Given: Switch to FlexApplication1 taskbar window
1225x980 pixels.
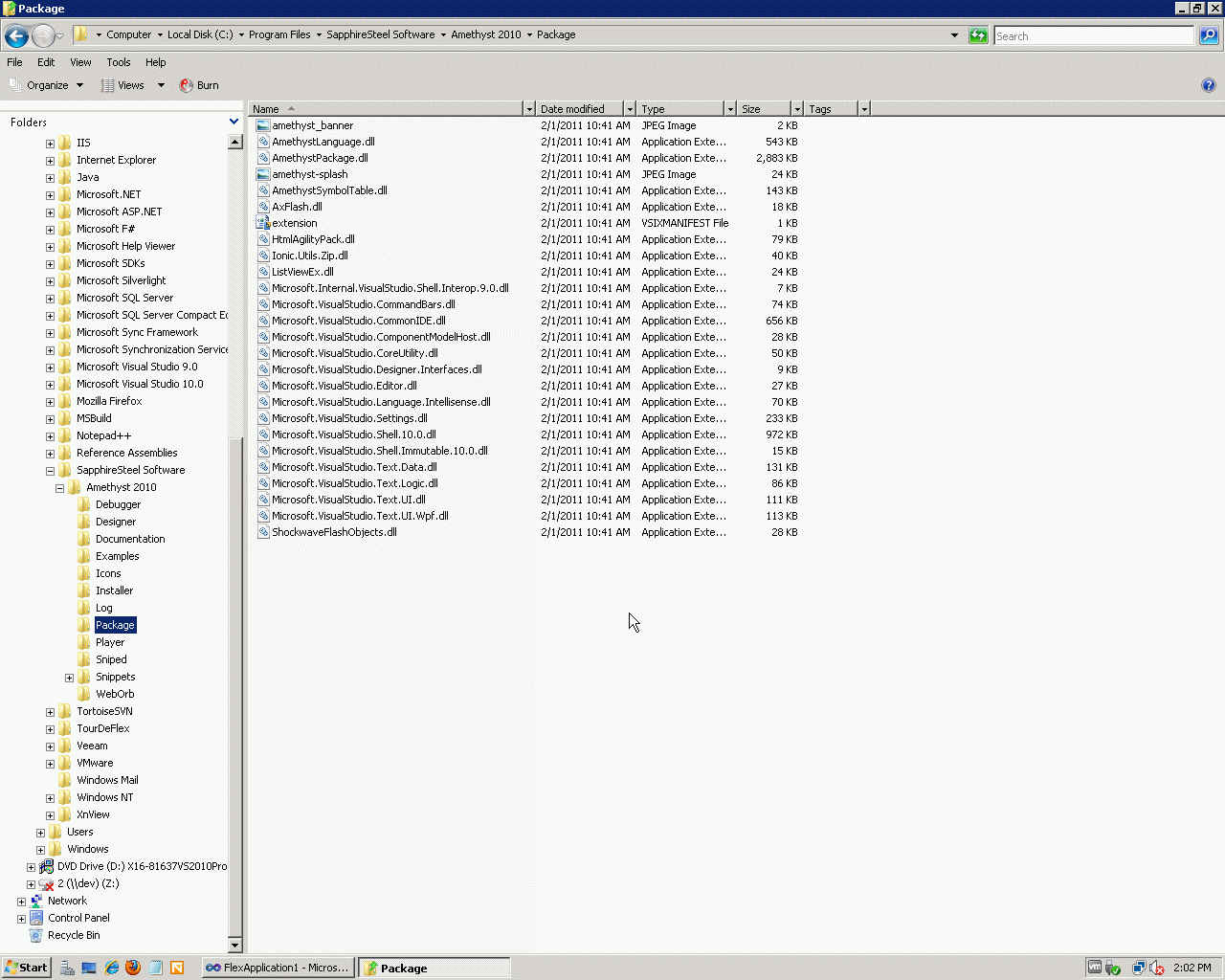Looking at the screenshot, I should tap(278, 968).
